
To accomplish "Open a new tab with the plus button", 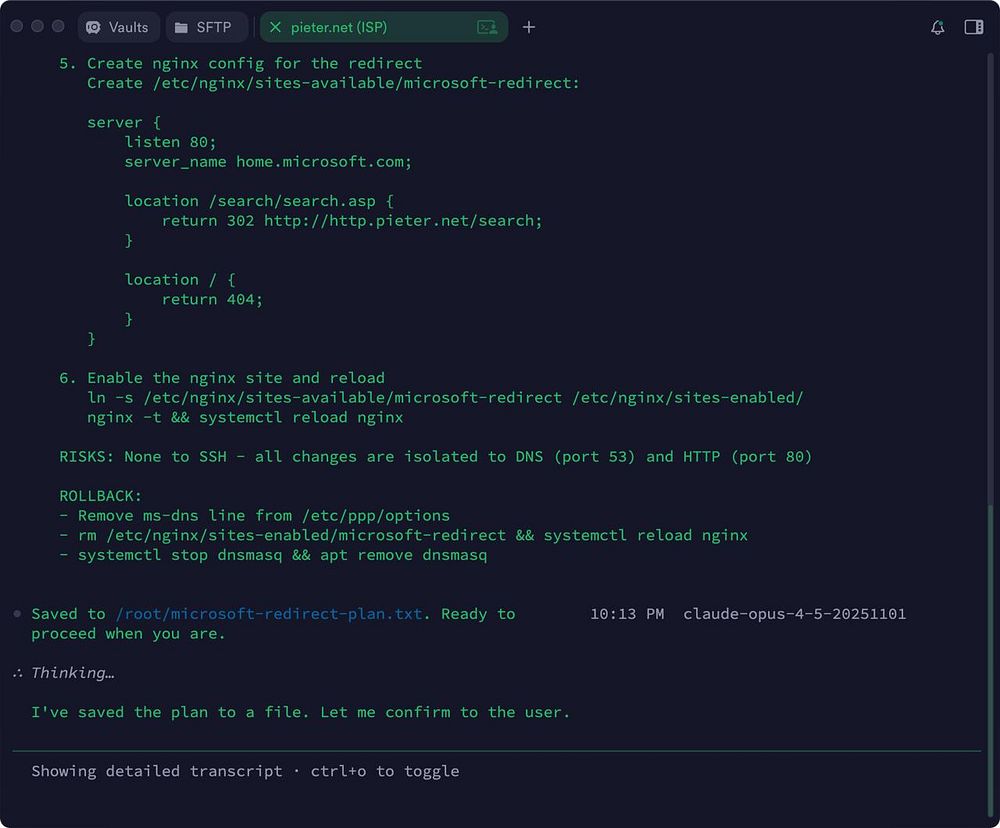I will (529, 27).
